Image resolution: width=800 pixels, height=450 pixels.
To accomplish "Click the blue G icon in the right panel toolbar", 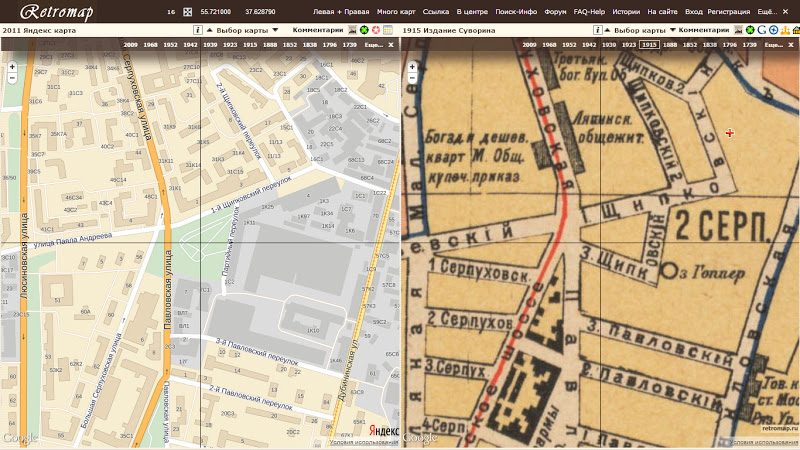I will point(762,30).
